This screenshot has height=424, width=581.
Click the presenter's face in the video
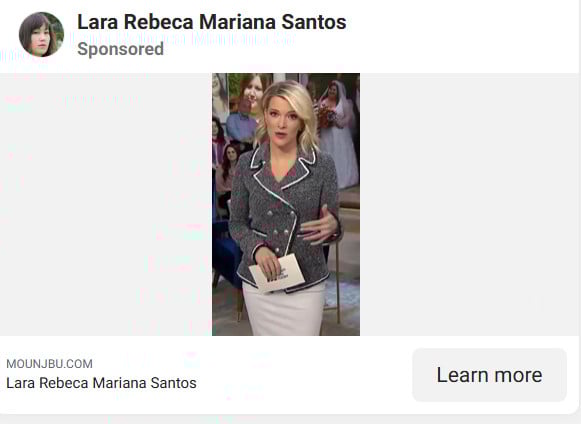282,120
